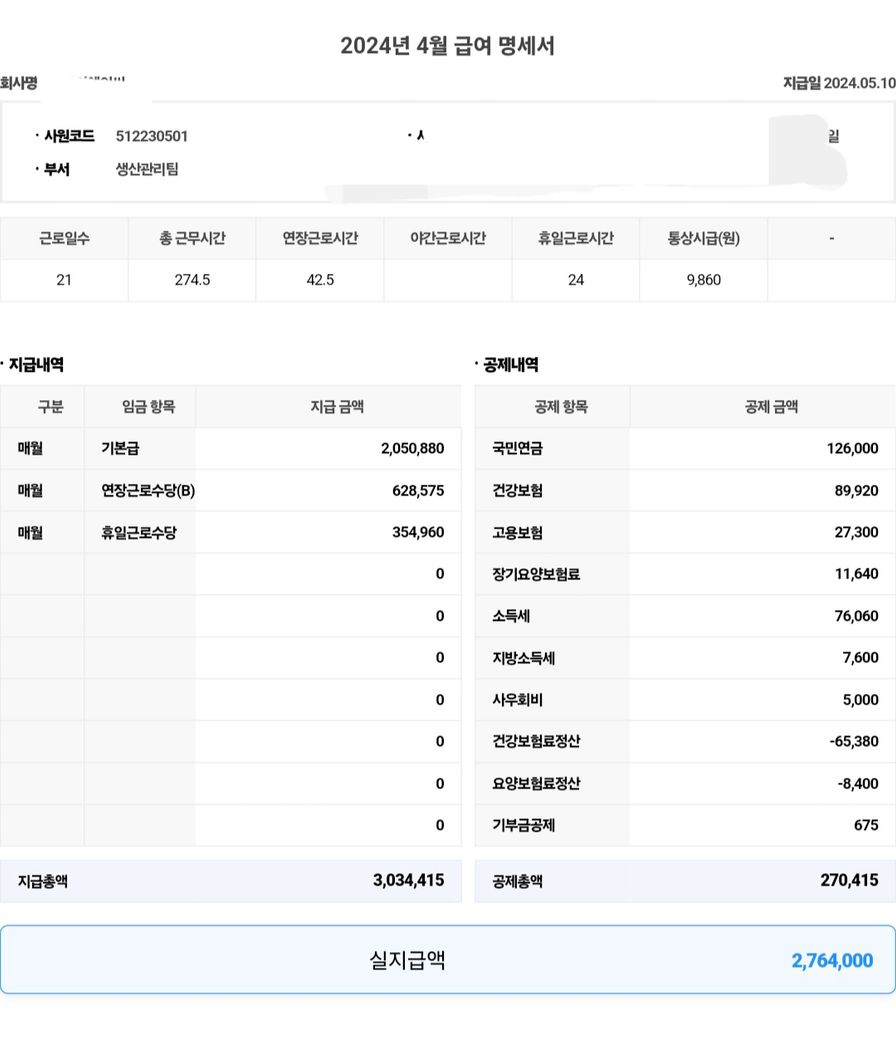Click the 지급총액 total 3,034,415
Image resolution: width=896 pixels, height=1040 pixels.
(408, 881)
